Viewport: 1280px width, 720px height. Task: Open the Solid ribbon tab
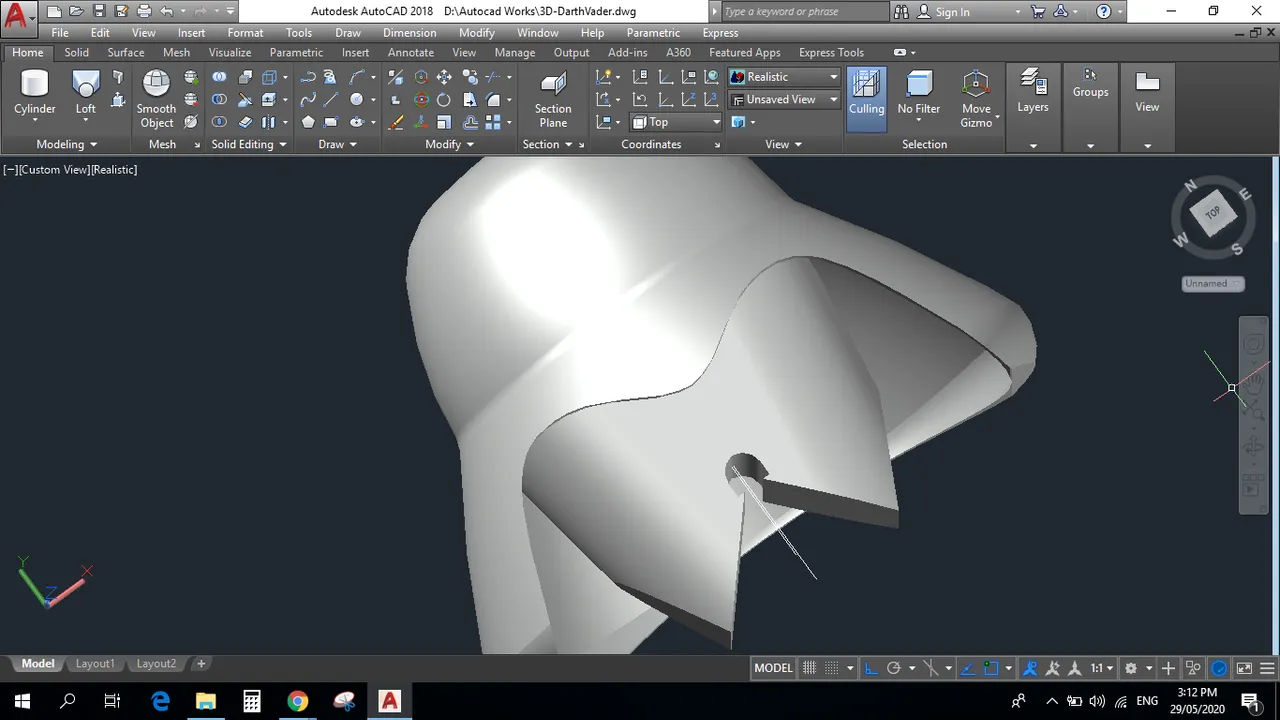click(77, 52)
